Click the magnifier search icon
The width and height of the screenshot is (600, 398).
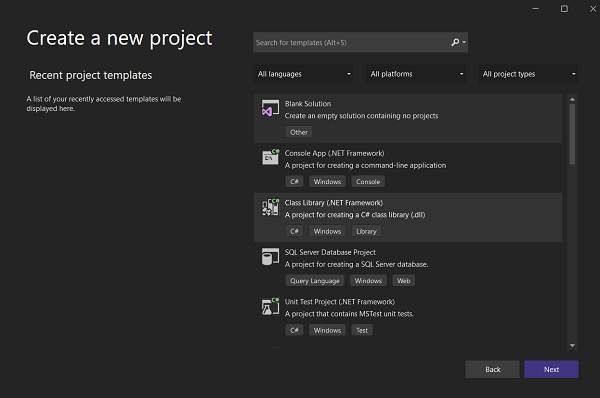pos(455,42)
